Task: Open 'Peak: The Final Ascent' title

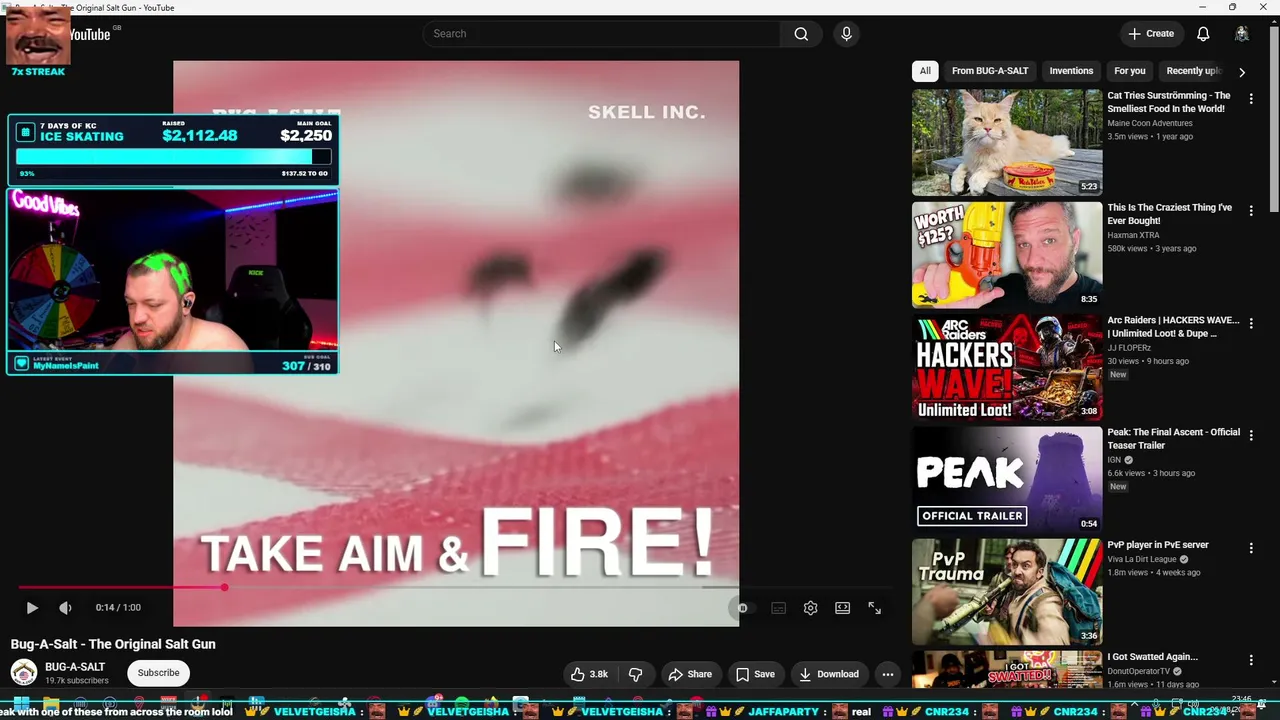Action: [1173, 439]
